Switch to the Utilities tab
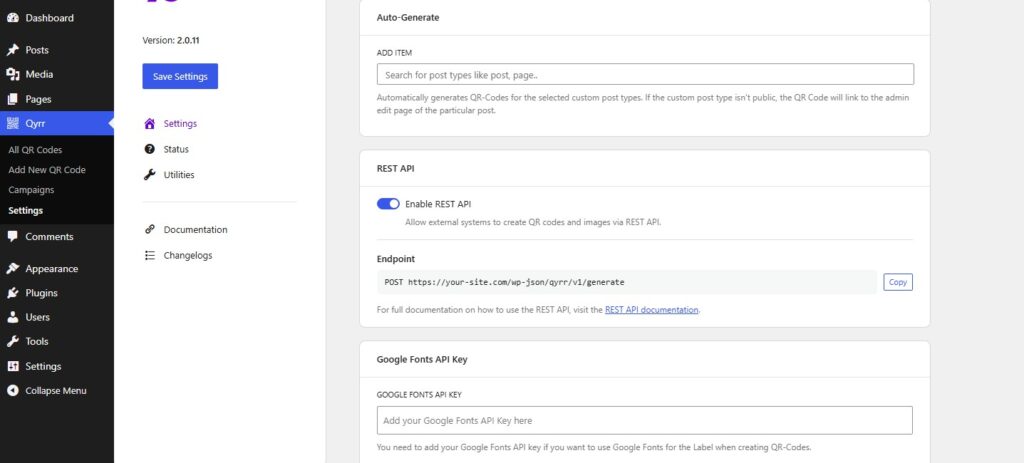 [x=179, y=174]
